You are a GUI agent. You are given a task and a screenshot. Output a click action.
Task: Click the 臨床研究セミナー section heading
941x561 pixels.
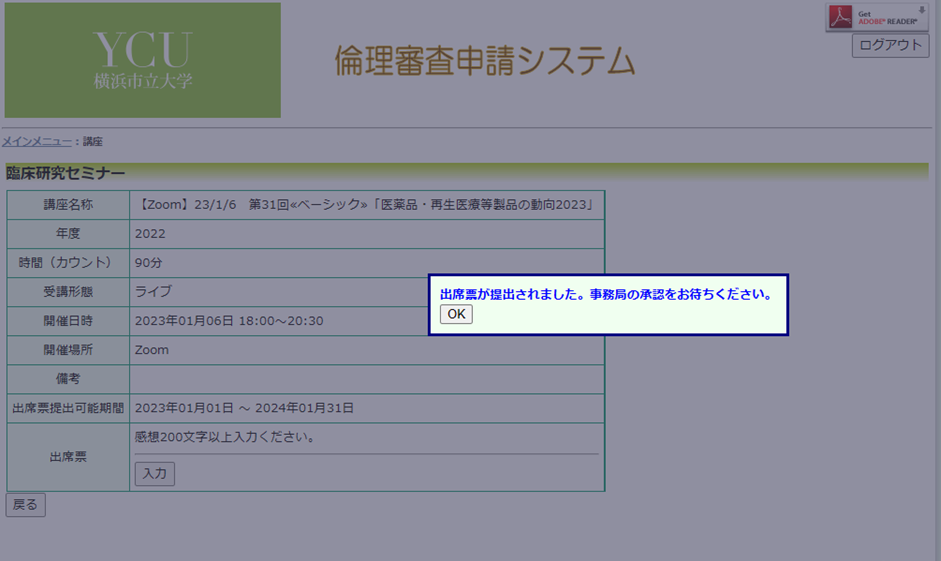[x=66, y=174]
